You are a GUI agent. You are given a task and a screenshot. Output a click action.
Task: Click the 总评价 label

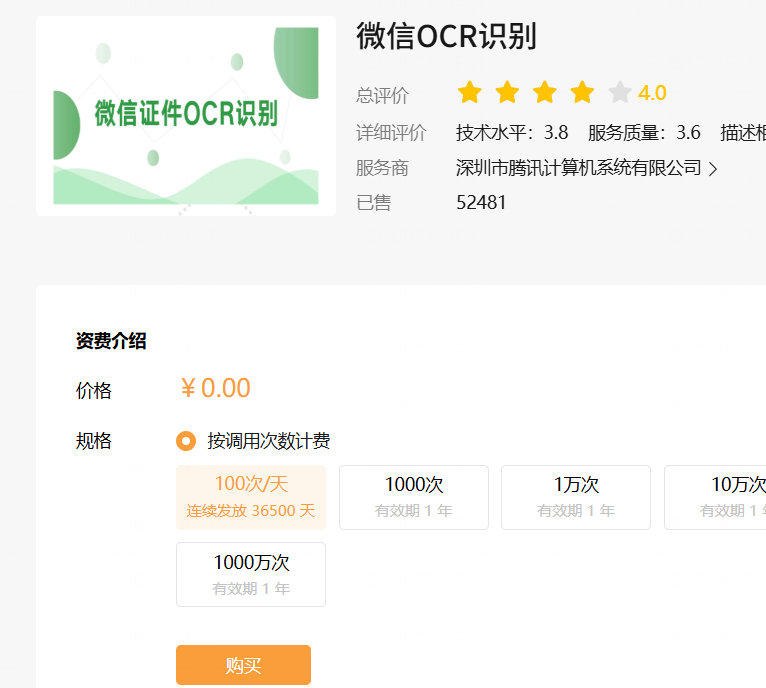click(382, 95)
